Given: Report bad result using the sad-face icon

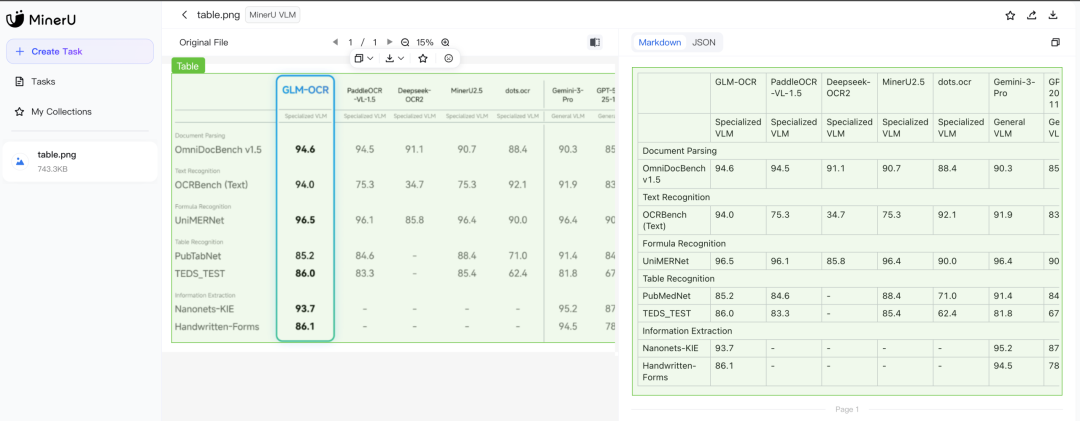Looking at the screenshot, I should [x=448, y=59].
